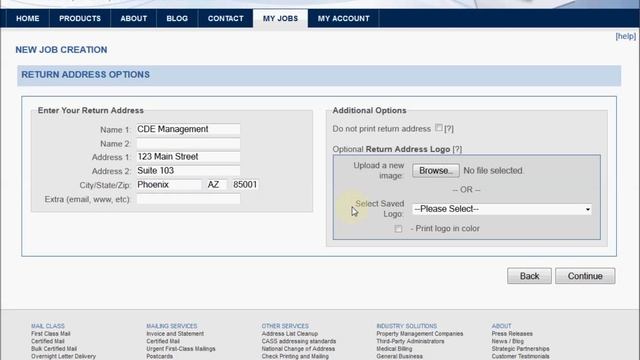The height and width of the screenshot is (360, 640).
Task: Go to the ABOUT navigation tab
Action: pyautogui.click(x=133, y=18)
